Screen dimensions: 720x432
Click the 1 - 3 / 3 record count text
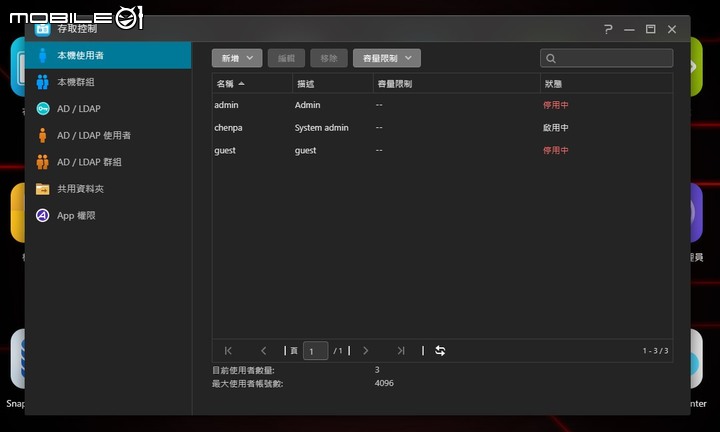pos(655,351)
